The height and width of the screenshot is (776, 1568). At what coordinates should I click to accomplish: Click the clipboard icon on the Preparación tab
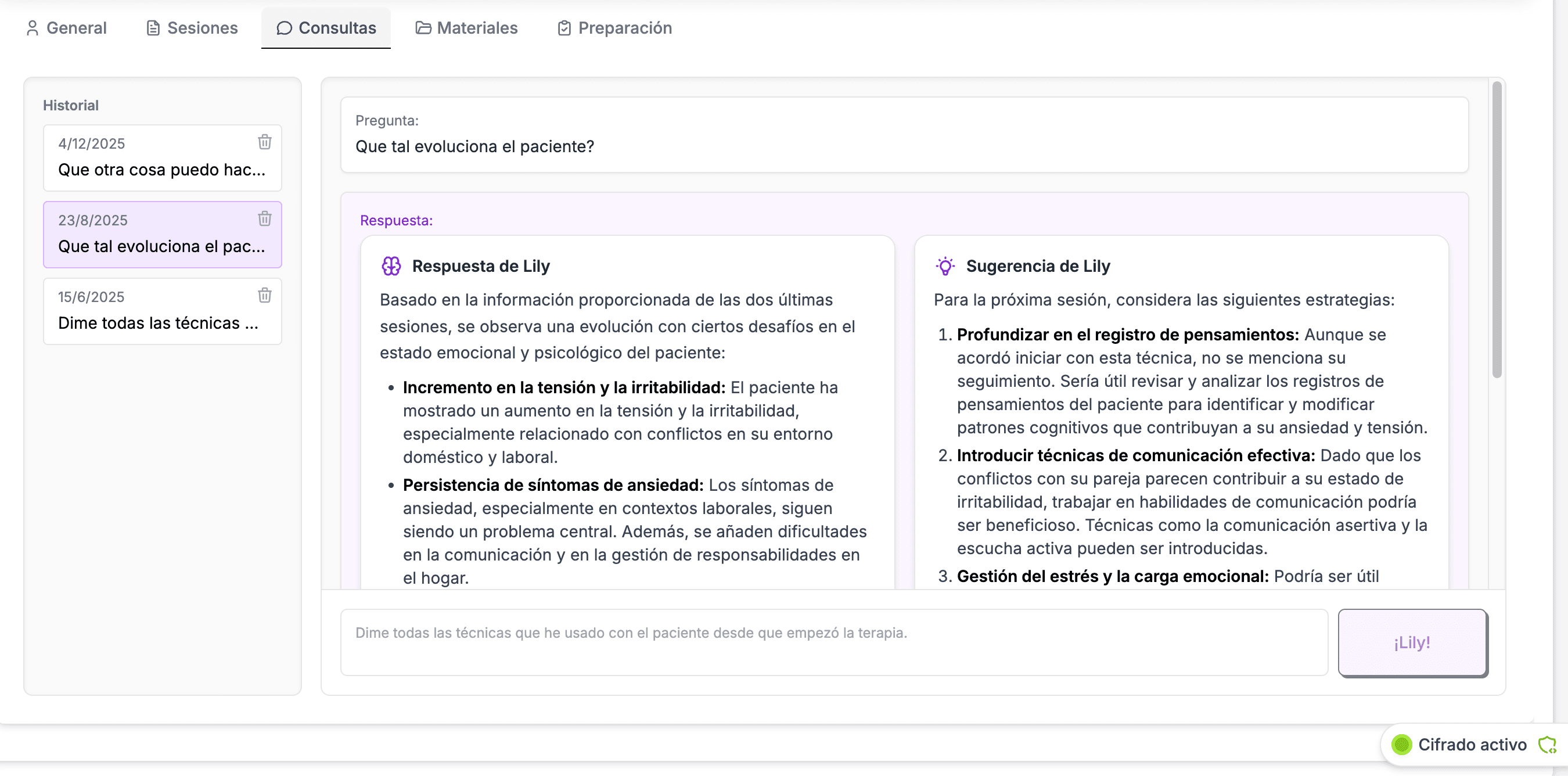point(564,27)
